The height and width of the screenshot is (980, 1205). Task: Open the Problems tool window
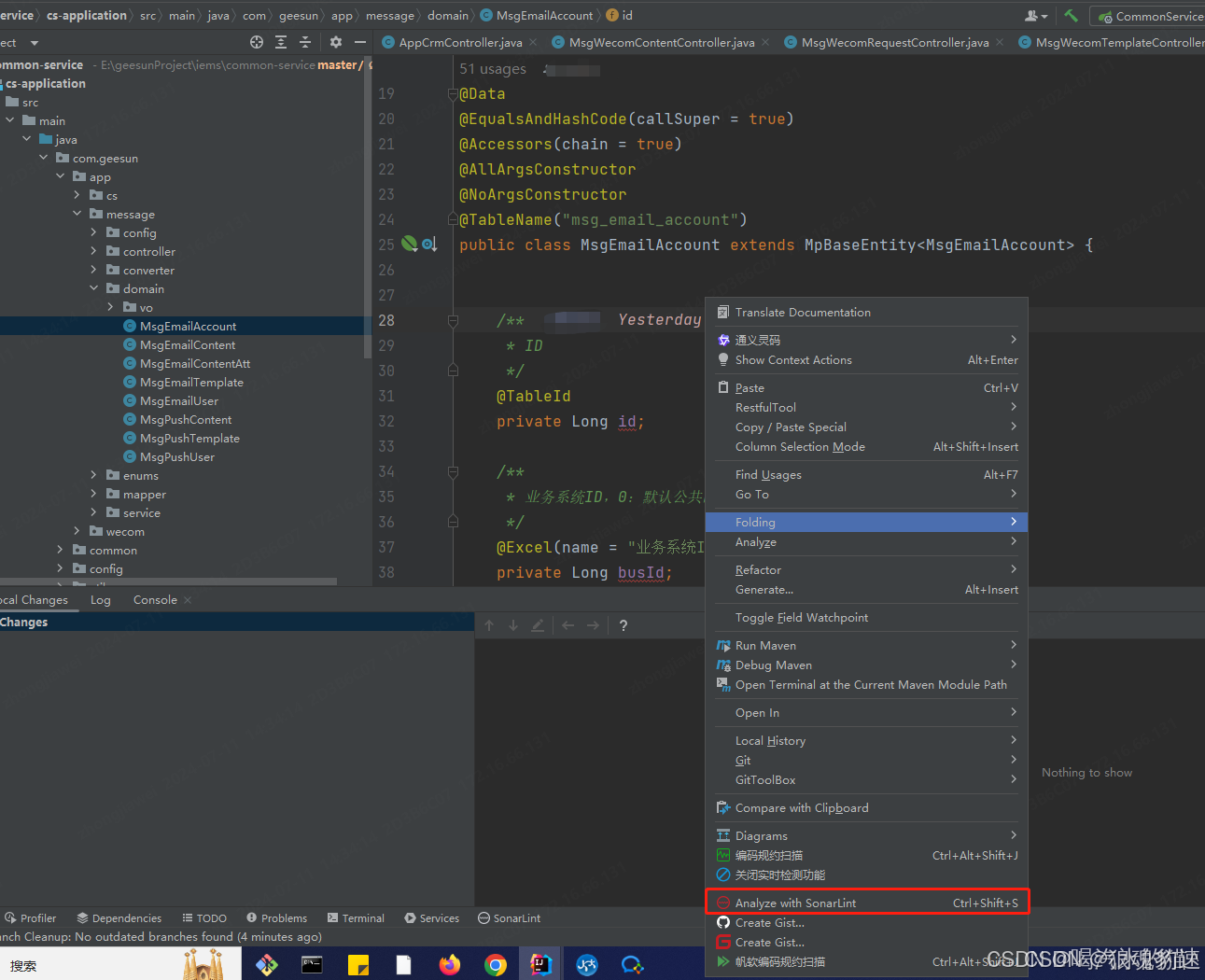[x=276, y=918]
